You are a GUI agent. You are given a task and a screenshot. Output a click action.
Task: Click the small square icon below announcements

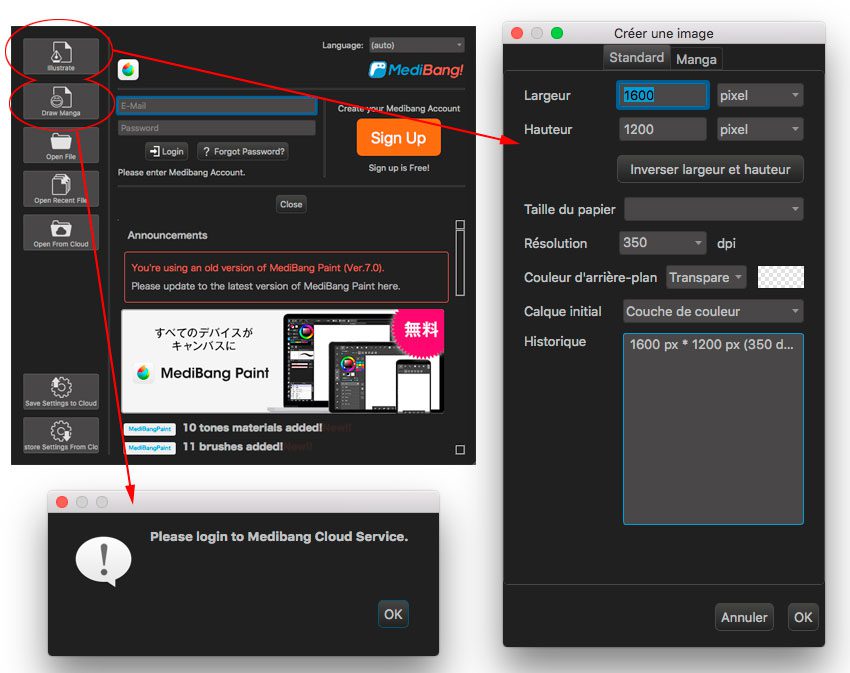460,450
